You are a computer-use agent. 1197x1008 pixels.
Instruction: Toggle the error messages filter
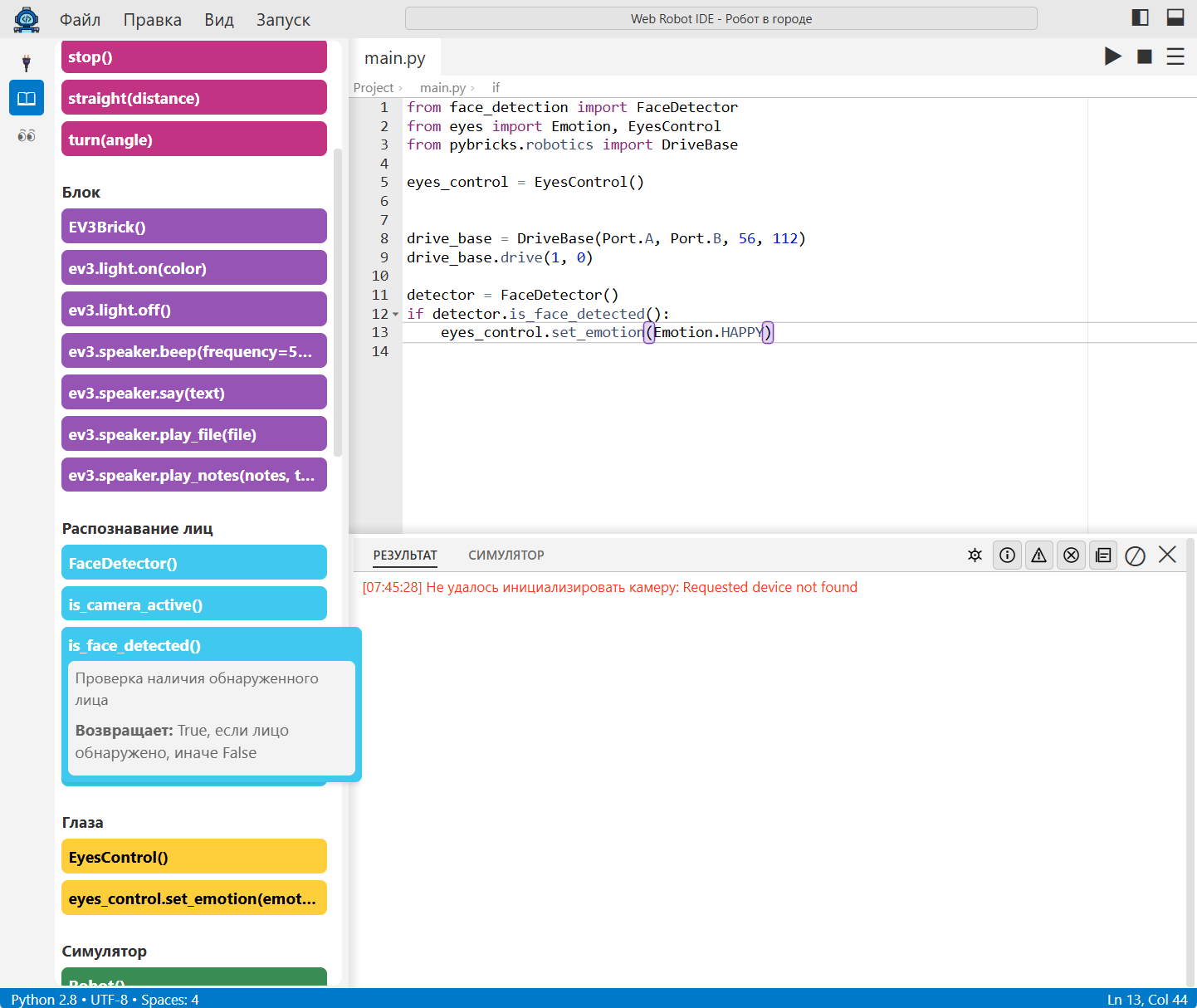(x=1072, y=555)
